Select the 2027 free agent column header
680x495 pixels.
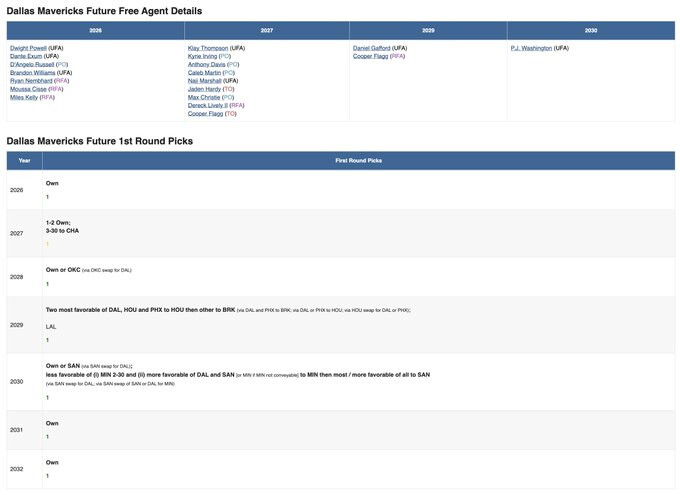[267, 30]
